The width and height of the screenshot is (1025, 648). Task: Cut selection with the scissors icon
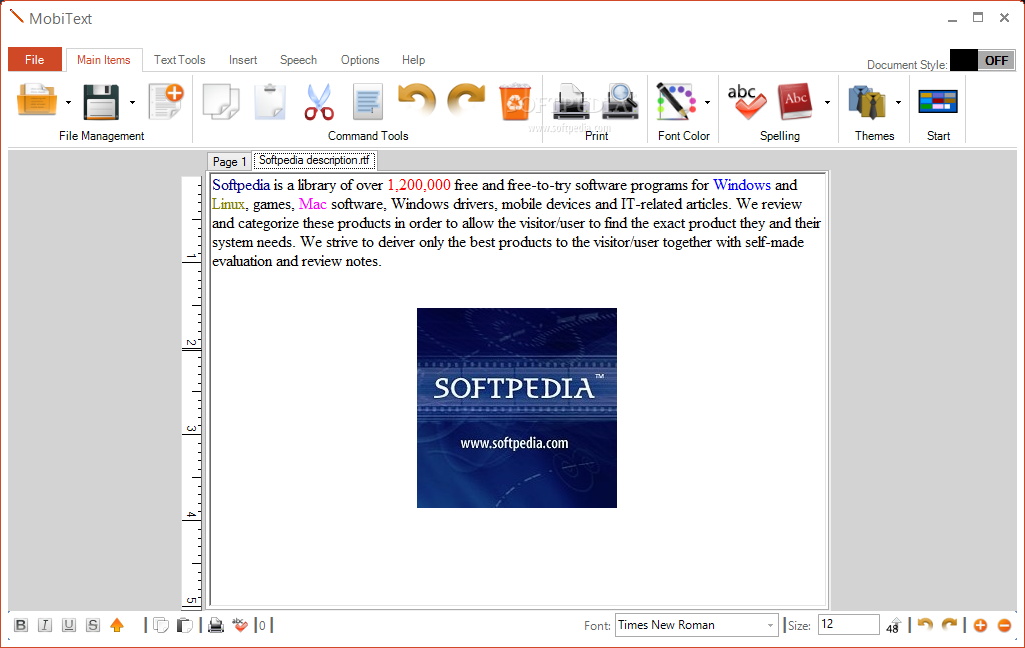coord(319,101)
